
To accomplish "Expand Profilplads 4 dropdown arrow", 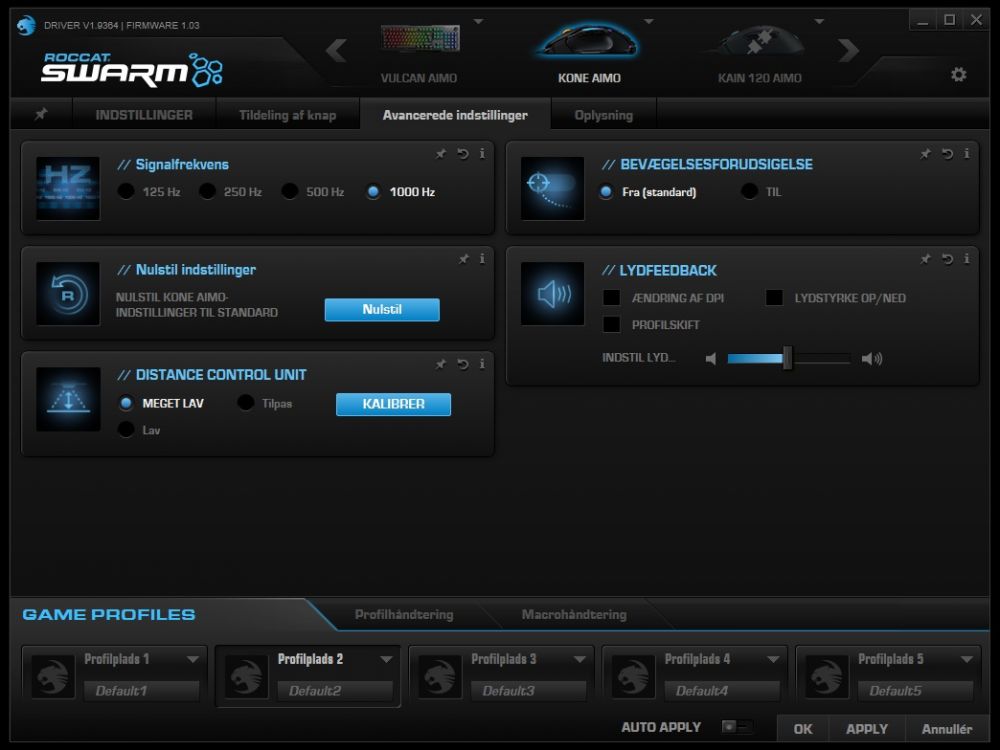I will (773, 659).
